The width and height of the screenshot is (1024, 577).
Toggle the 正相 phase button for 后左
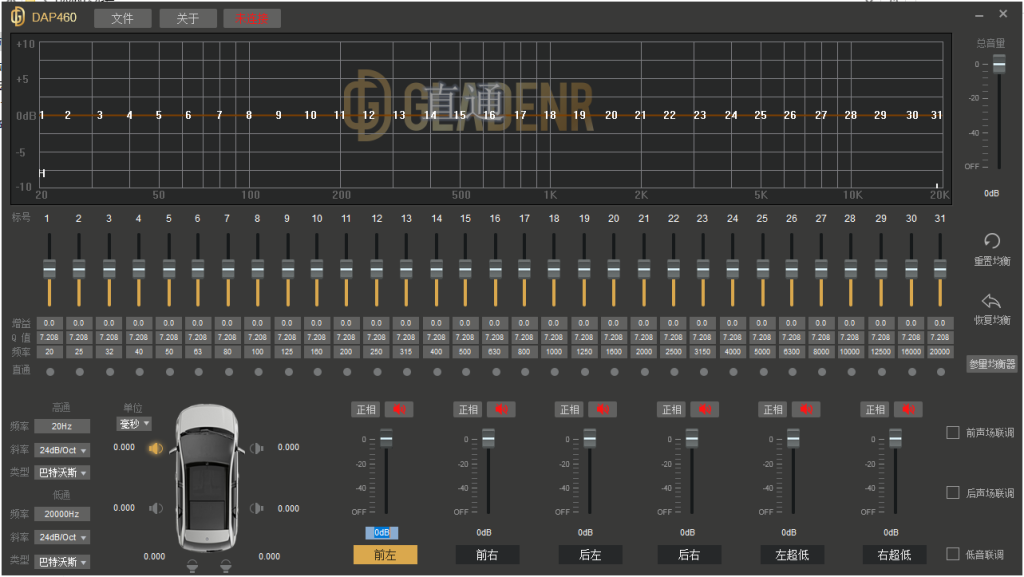pos(570,409)
